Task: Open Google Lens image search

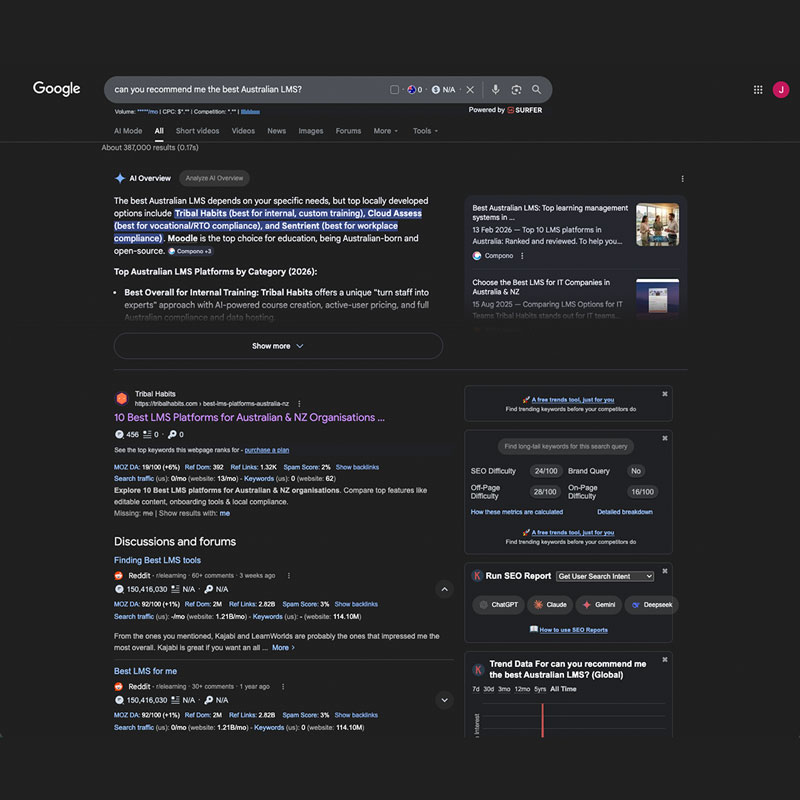Action: pyautogui.click(x=516, y=90)
